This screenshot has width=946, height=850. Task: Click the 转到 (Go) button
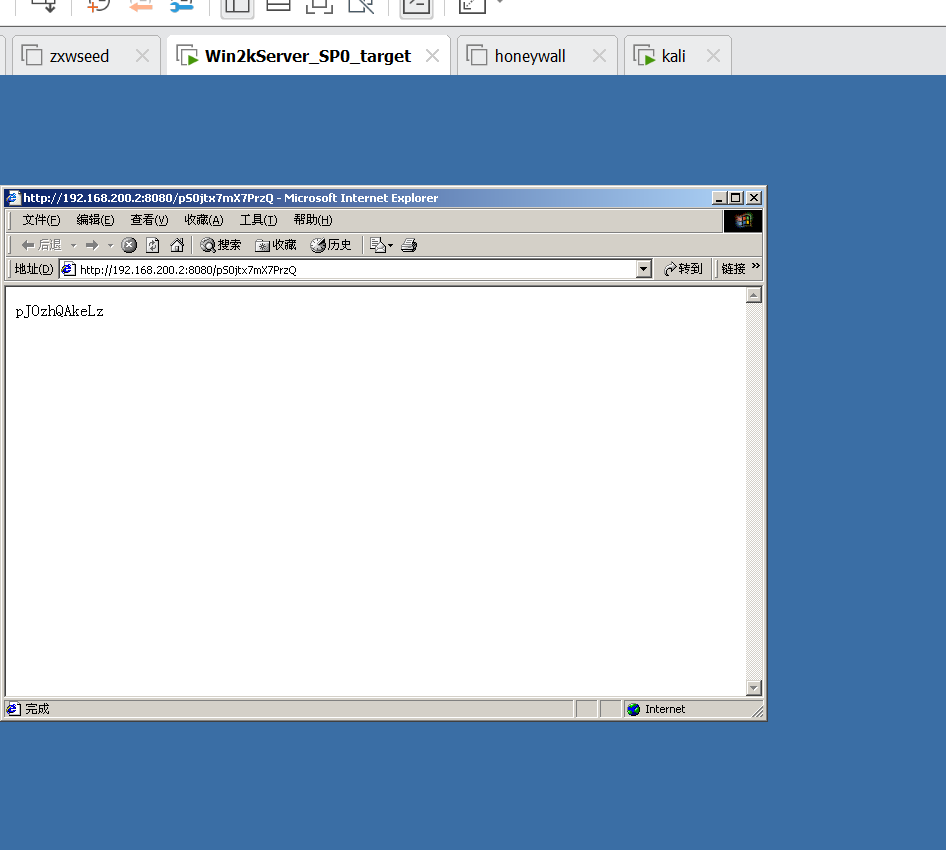pos(684,268)
